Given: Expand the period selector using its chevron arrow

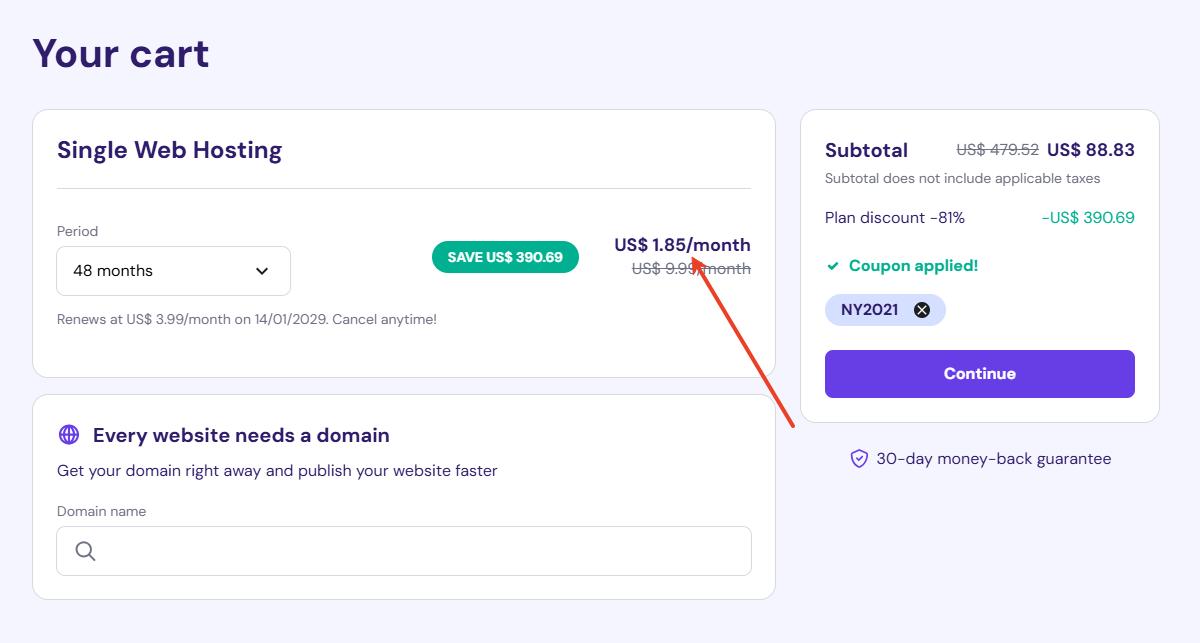Looking at the screenshot, I should pos(262,271).
